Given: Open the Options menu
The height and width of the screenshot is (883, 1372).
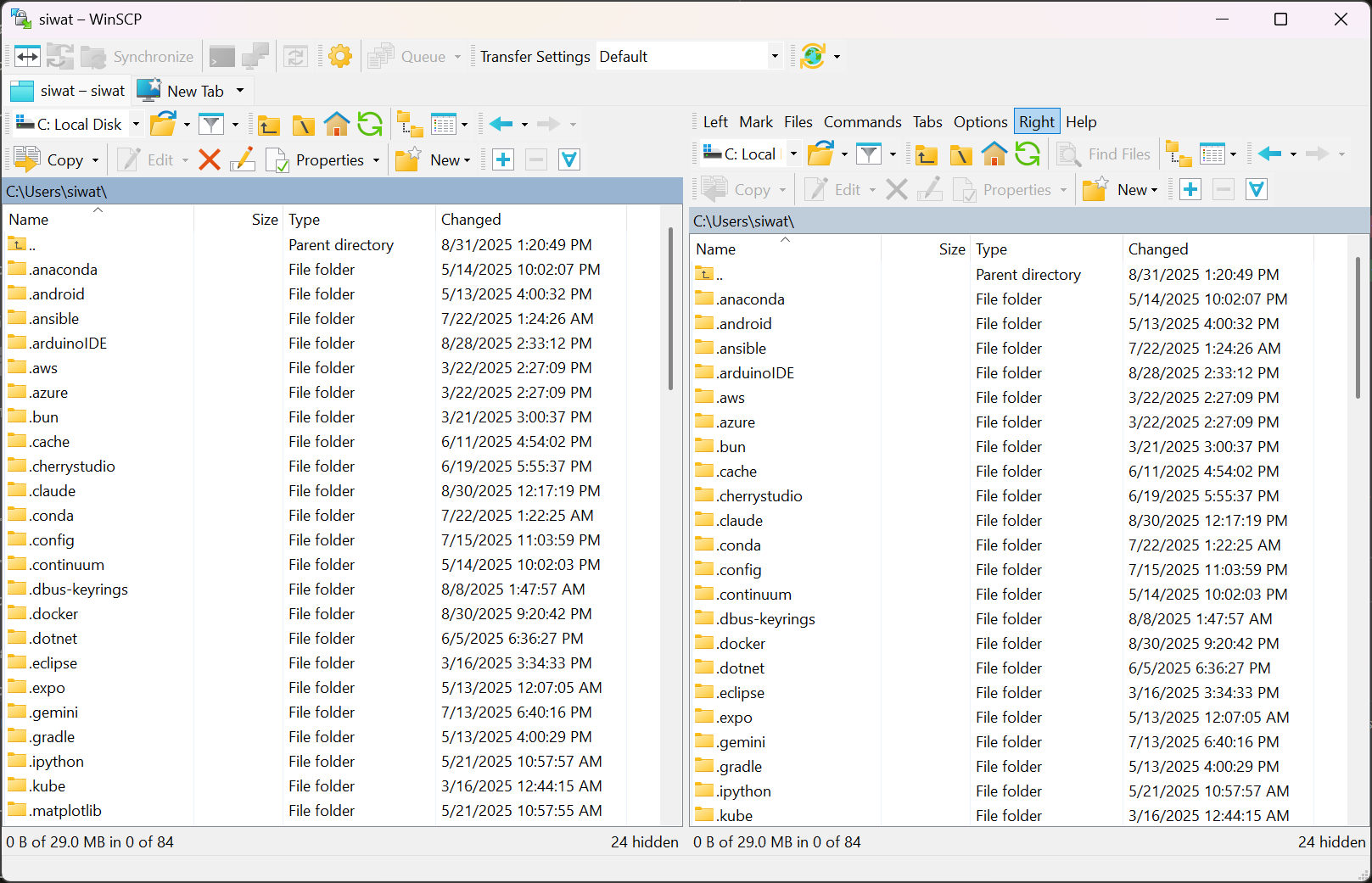Looking at the screenshot, I should [981, 122].
